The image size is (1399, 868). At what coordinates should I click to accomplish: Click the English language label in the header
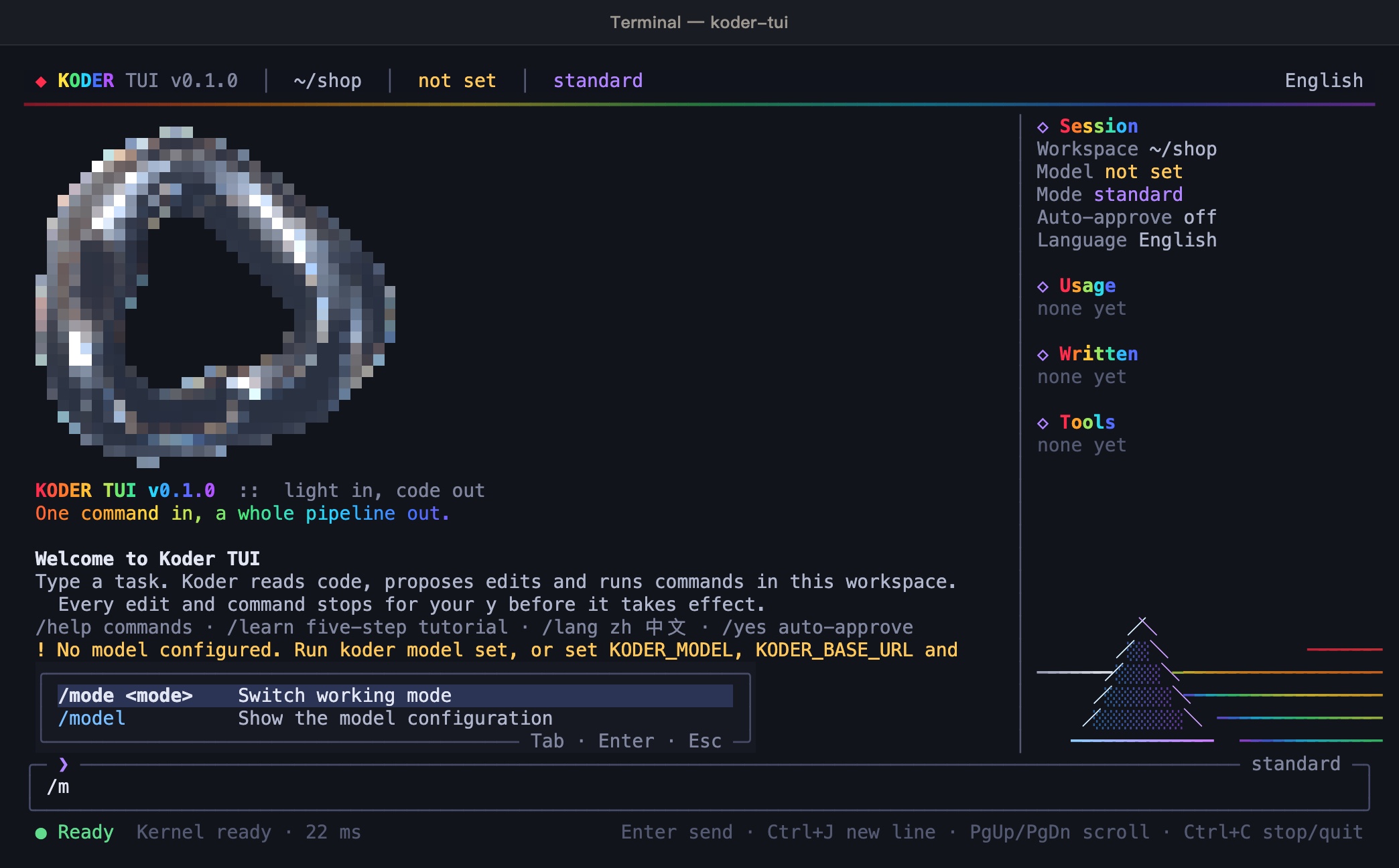(1324, 80)
